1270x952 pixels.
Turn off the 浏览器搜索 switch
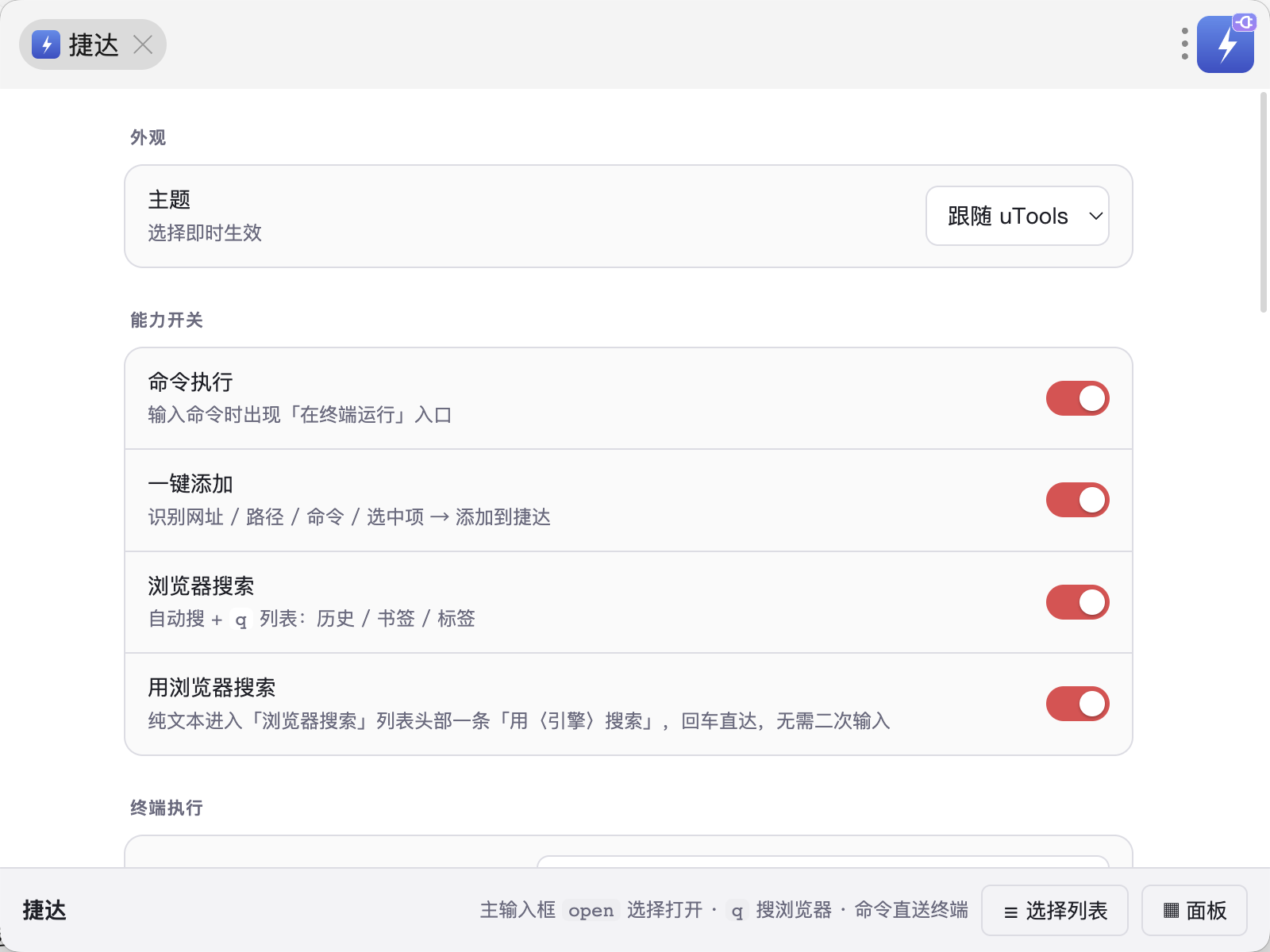1077,602
